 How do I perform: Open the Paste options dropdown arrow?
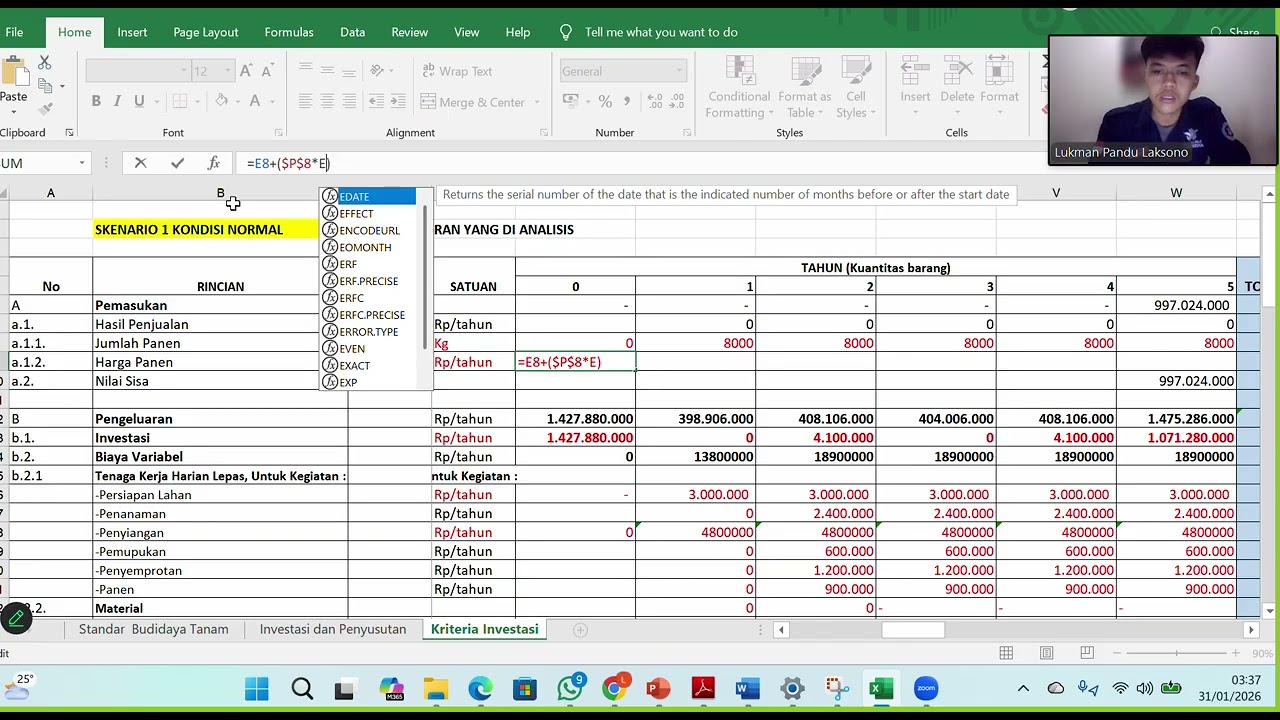click(x=13, y=112)
